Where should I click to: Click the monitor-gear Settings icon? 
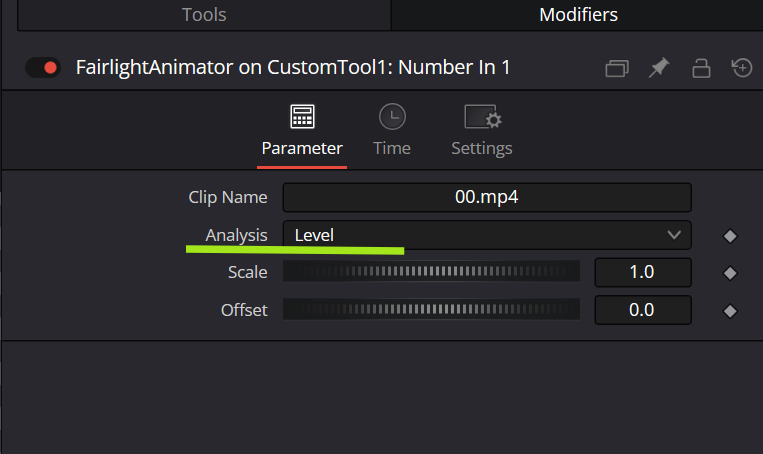pos(483,117)
